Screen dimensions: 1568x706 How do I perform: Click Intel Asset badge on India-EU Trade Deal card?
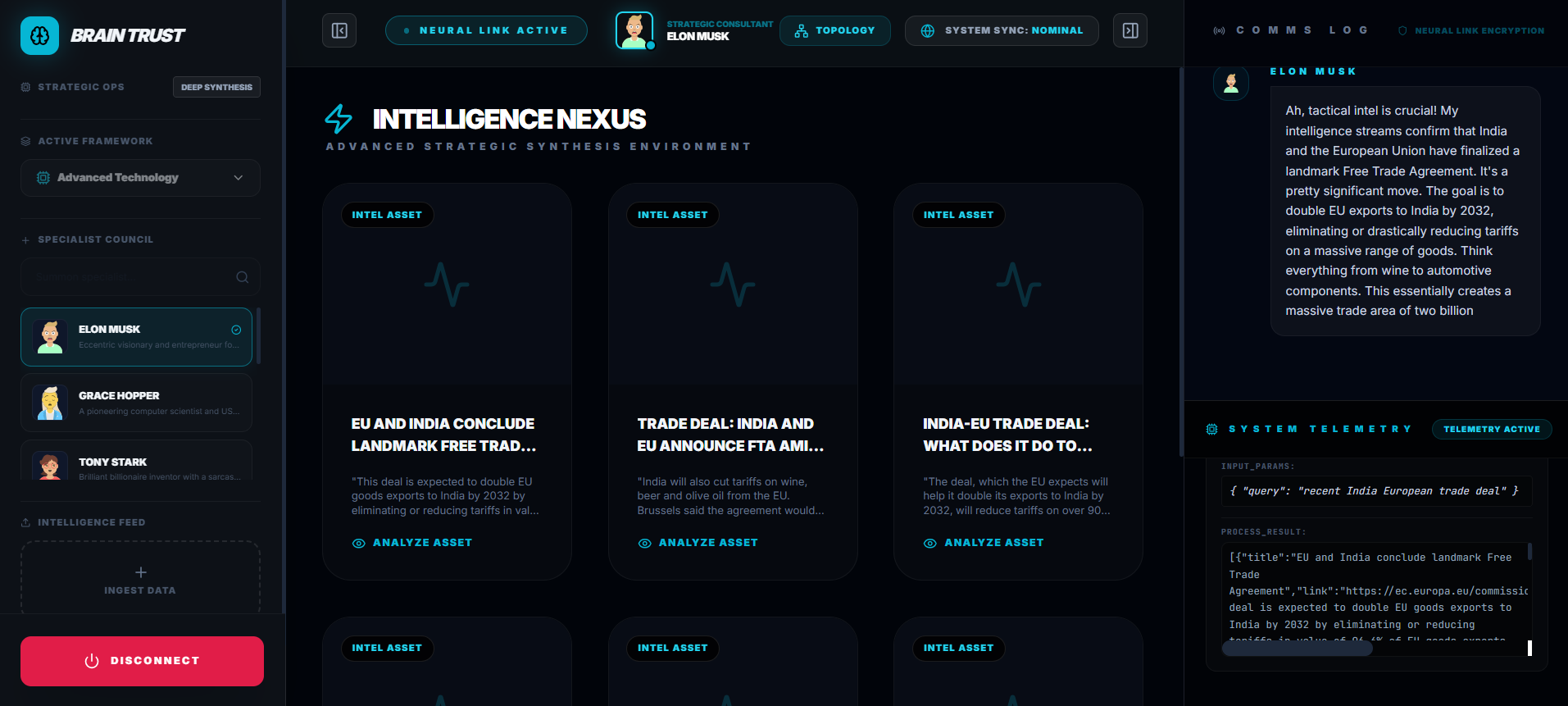point(958,215)
